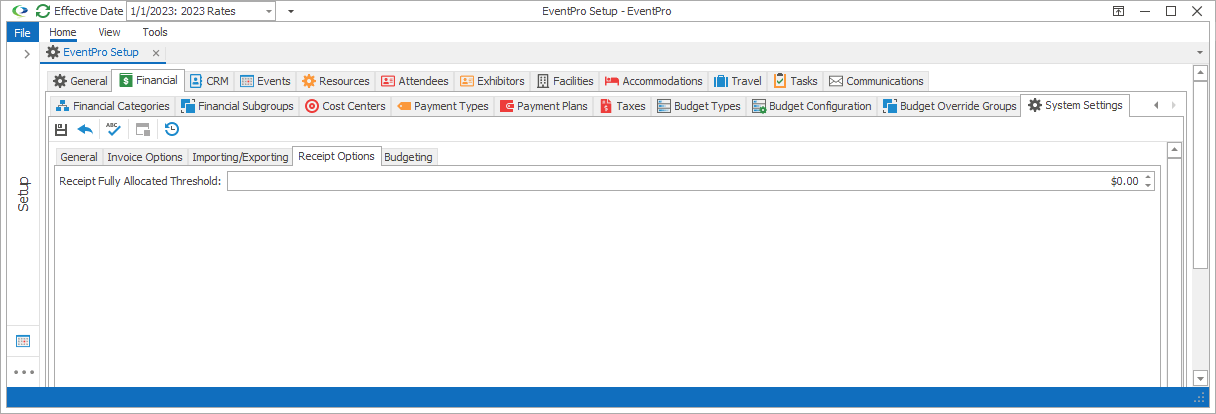Click the window layout toolbar icon

click(143, 129)
